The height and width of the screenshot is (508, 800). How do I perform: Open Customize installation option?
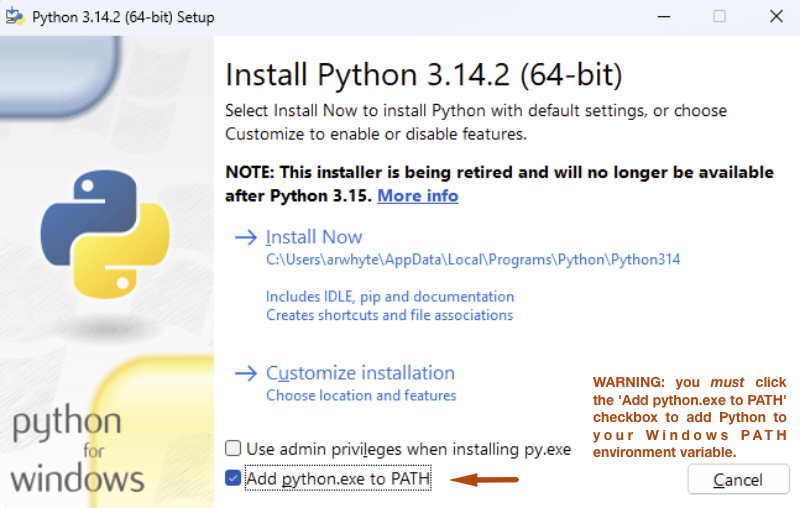coord(360,373)
